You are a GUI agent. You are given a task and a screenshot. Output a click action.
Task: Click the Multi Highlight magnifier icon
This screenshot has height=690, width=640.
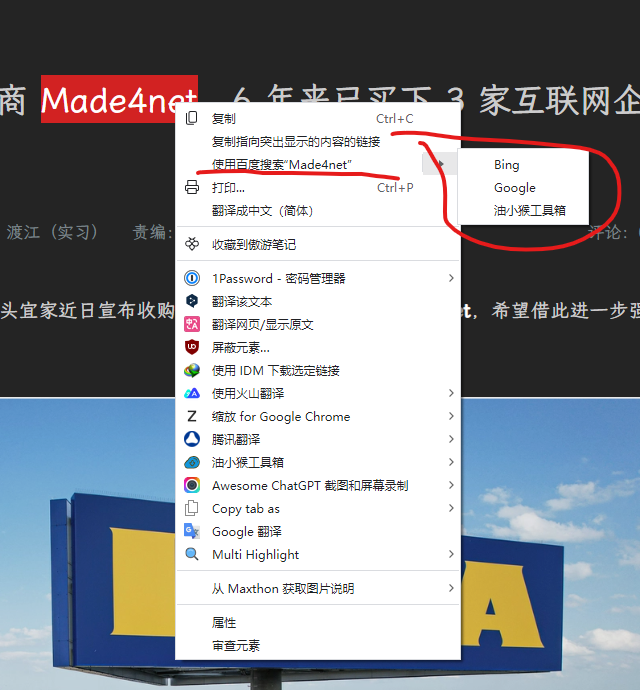[191, 554]
